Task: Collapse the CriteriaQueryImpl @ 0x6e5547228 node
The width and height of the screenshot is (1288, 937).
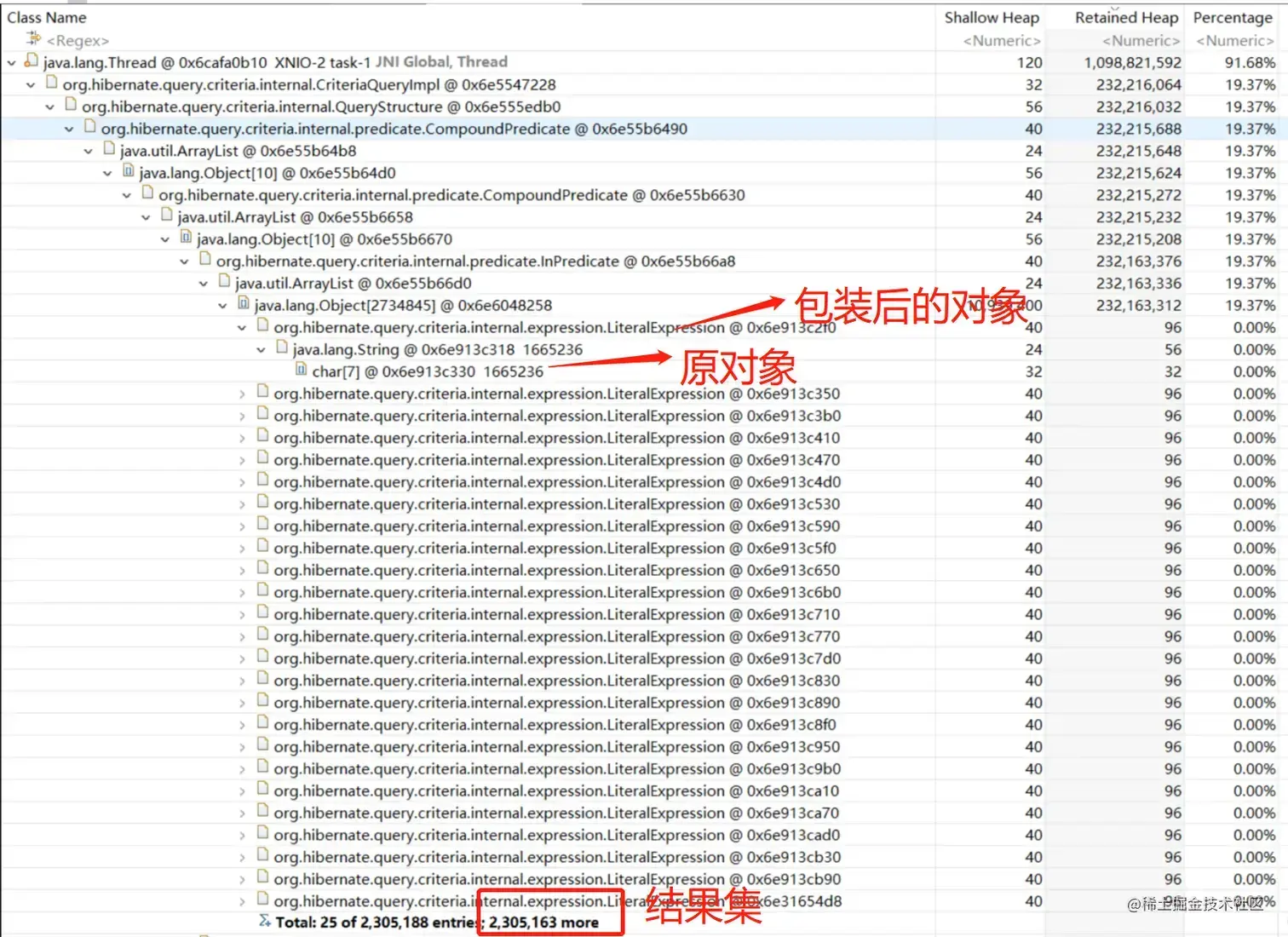Action: (31, 84)
